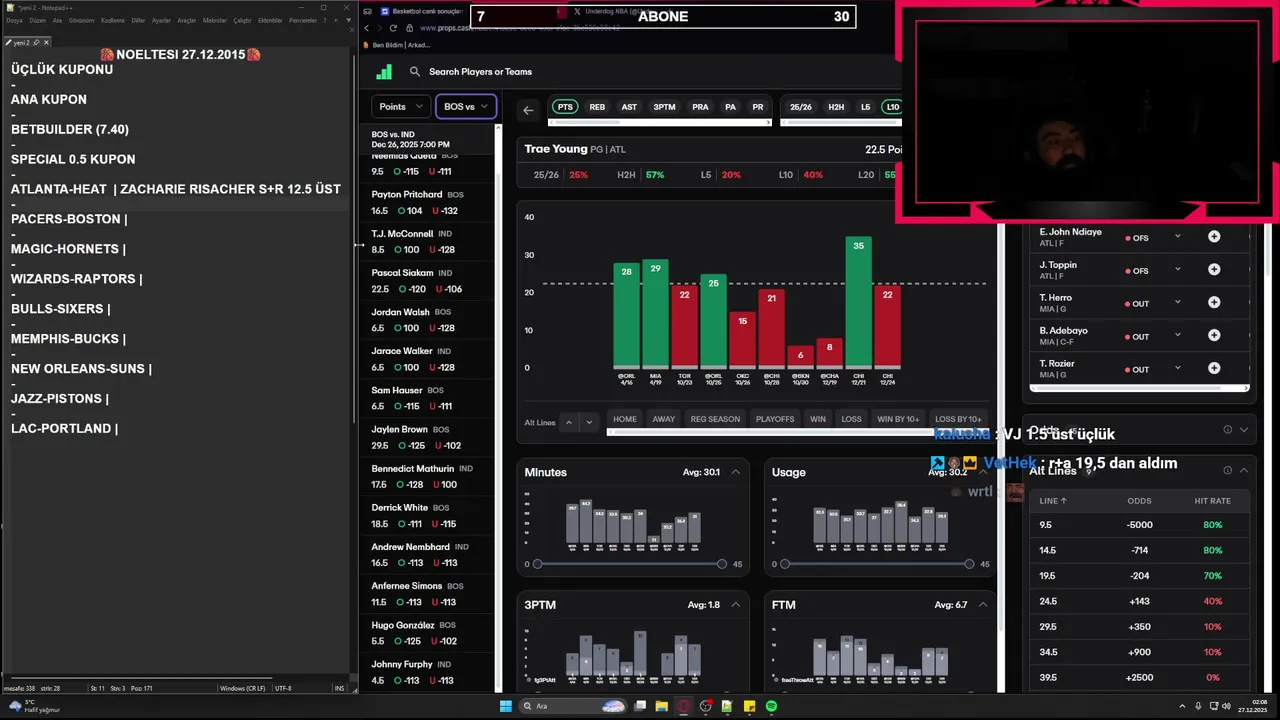Click Task View icon in taskbar
The height and width of the screenshot is (720, 1280).
[x=640, y=706]
